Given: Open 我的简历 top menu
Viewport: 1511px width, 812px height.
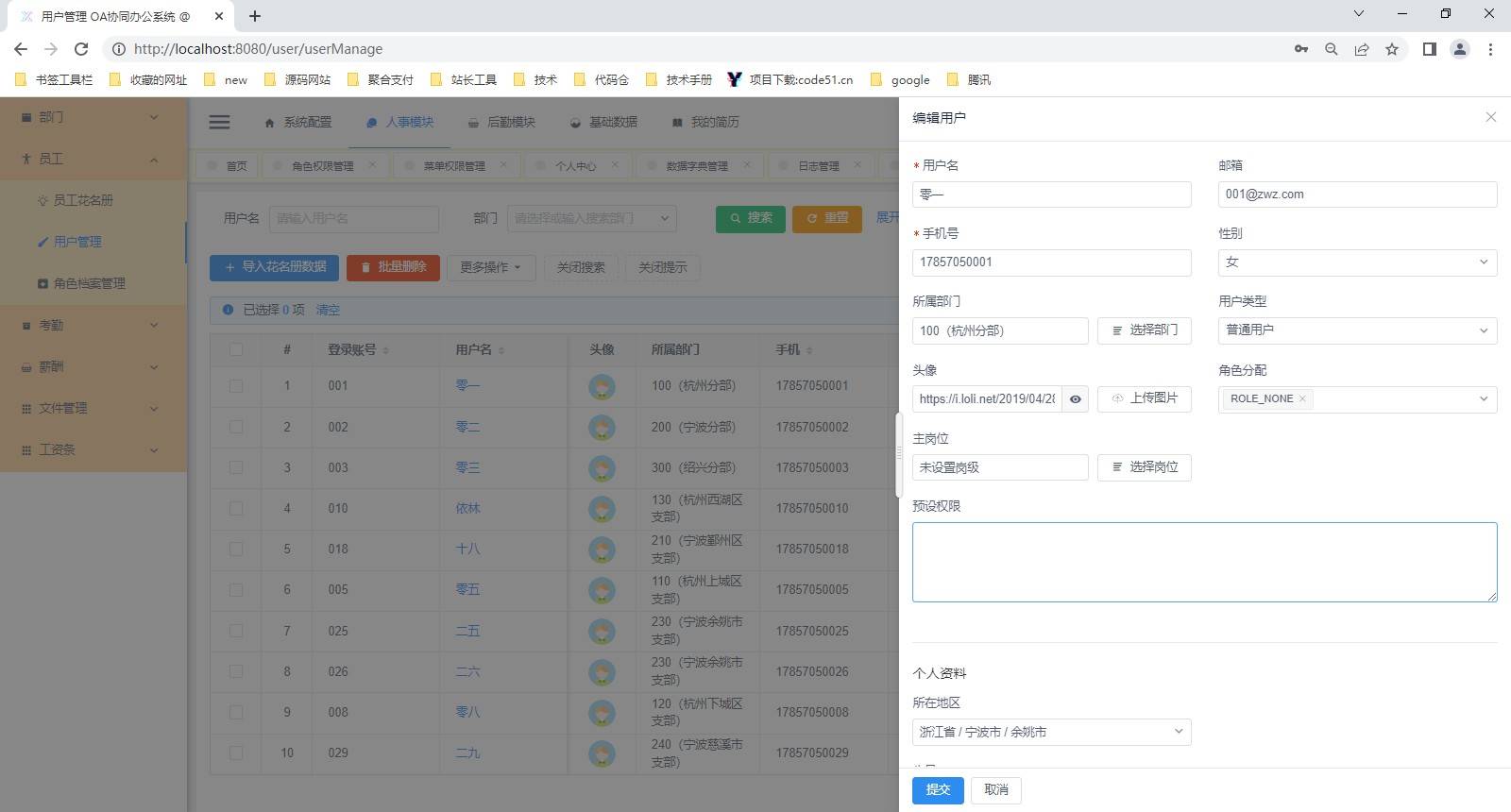Looking at the screenshot, I should tap(705, 122).
